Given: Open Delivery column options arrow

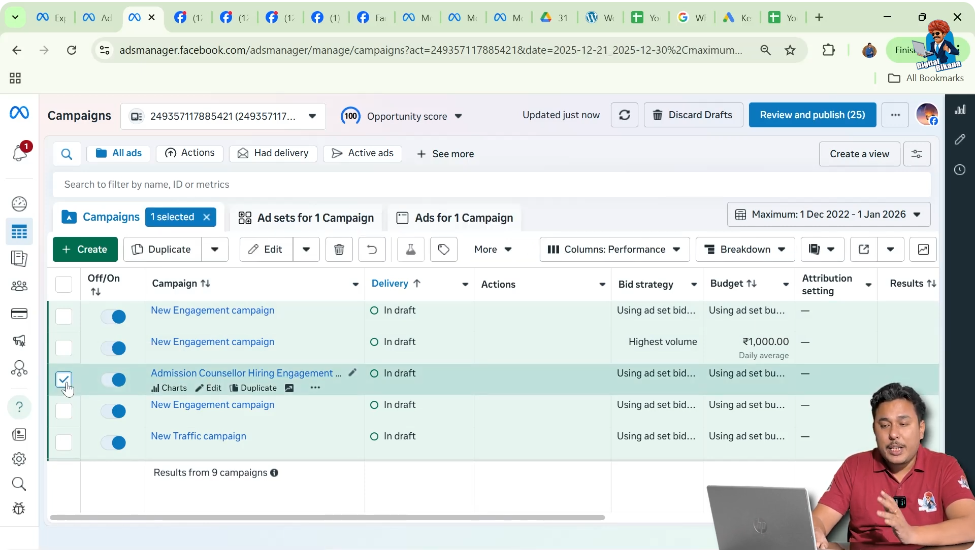Looking at the screenshot, I should (465, 284).
